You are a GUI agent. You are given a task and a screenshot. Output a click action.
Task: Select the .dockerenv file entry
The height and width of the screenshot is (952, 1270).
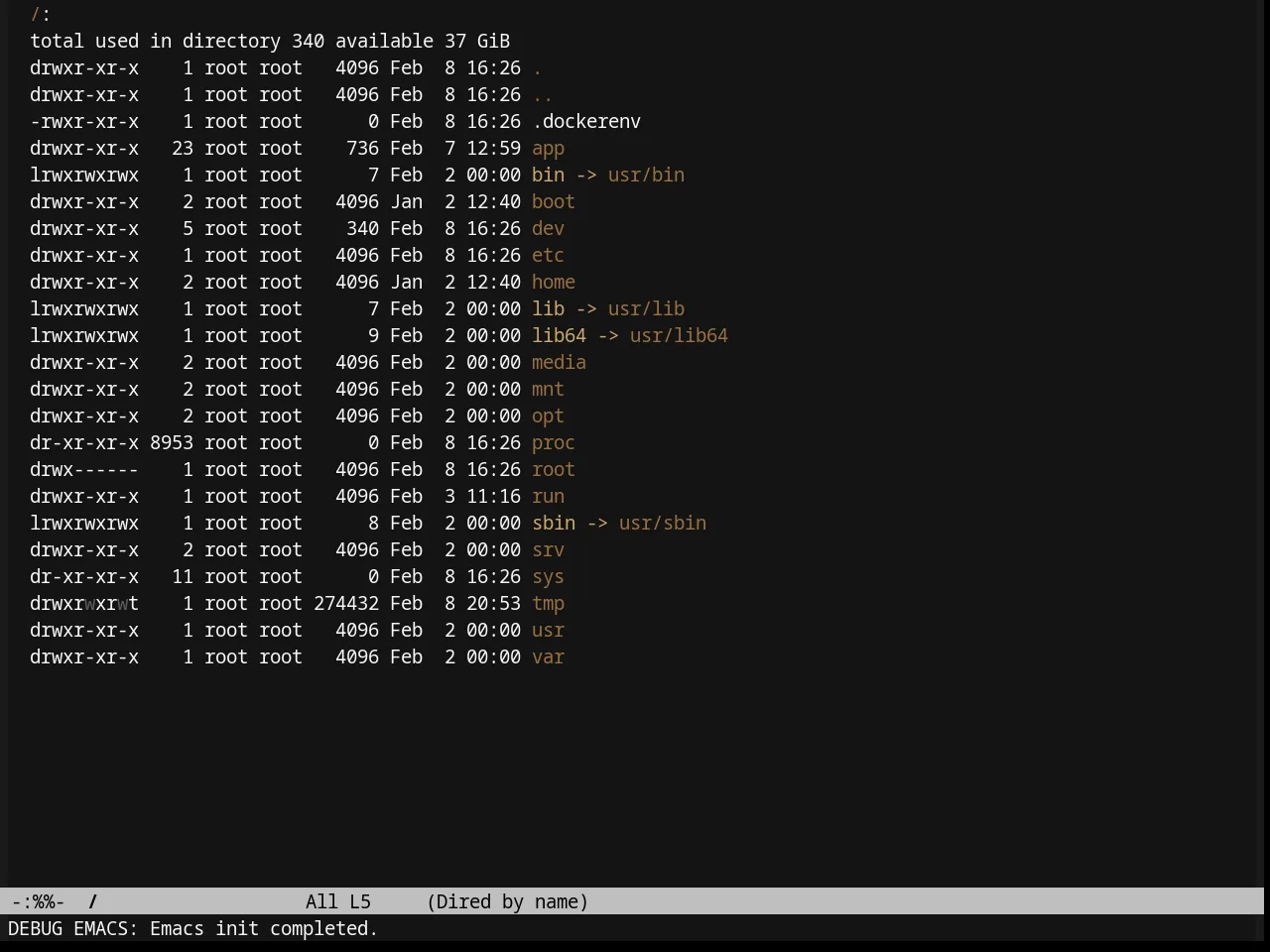tap(586, 121)
